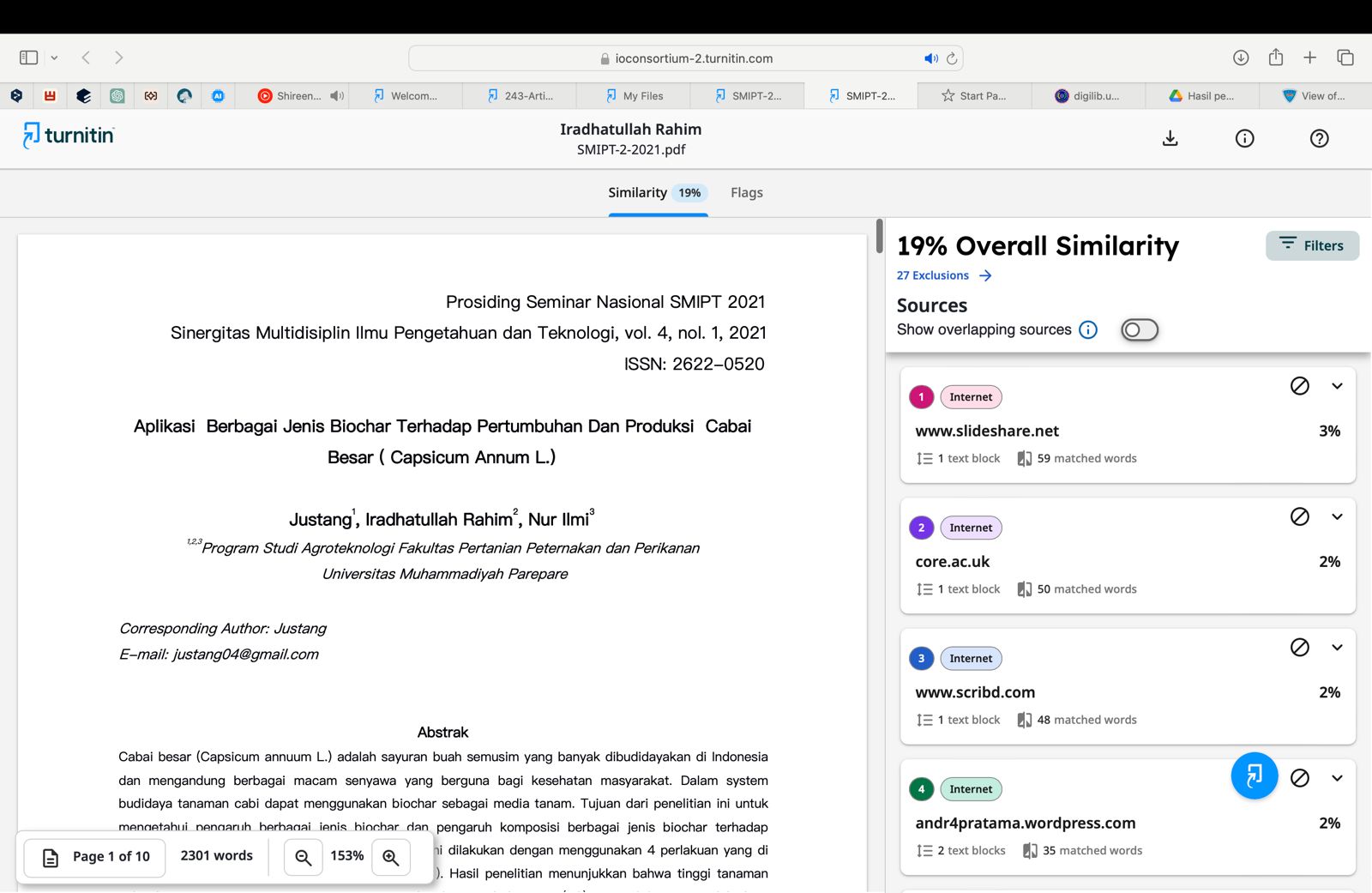Screen dimensions: 1372x893
Task: Expand the core.ac.uk source card
Action: (x=1337, y=516)
